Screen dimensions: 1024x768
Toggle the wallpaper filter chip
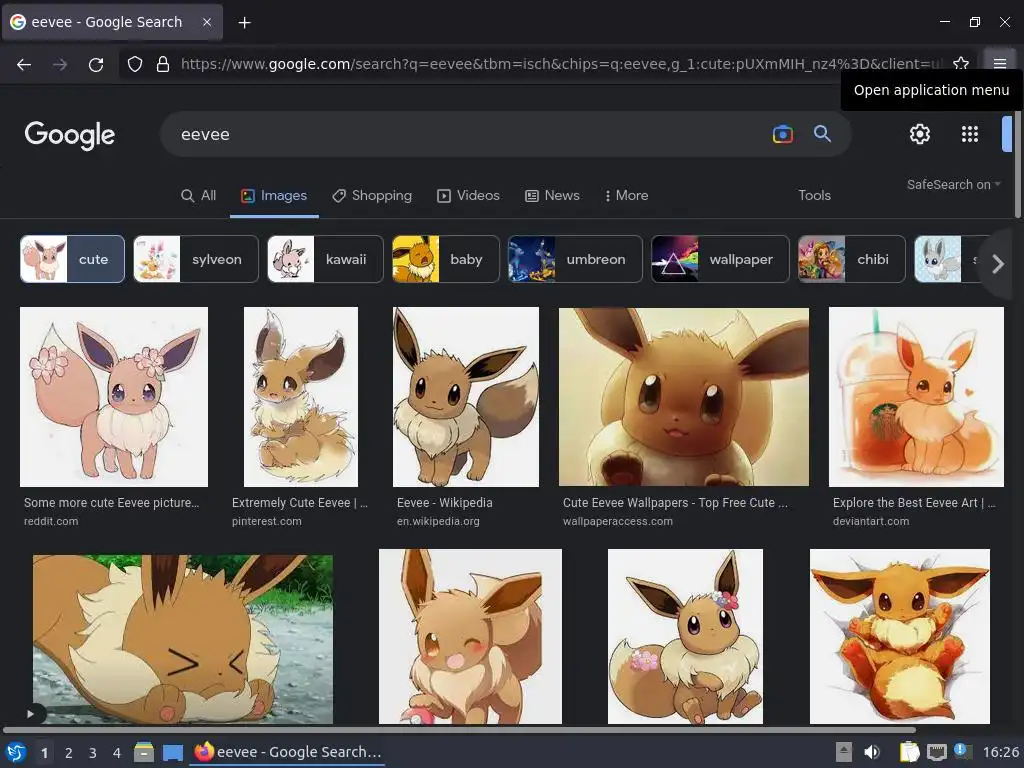point(720,259)
